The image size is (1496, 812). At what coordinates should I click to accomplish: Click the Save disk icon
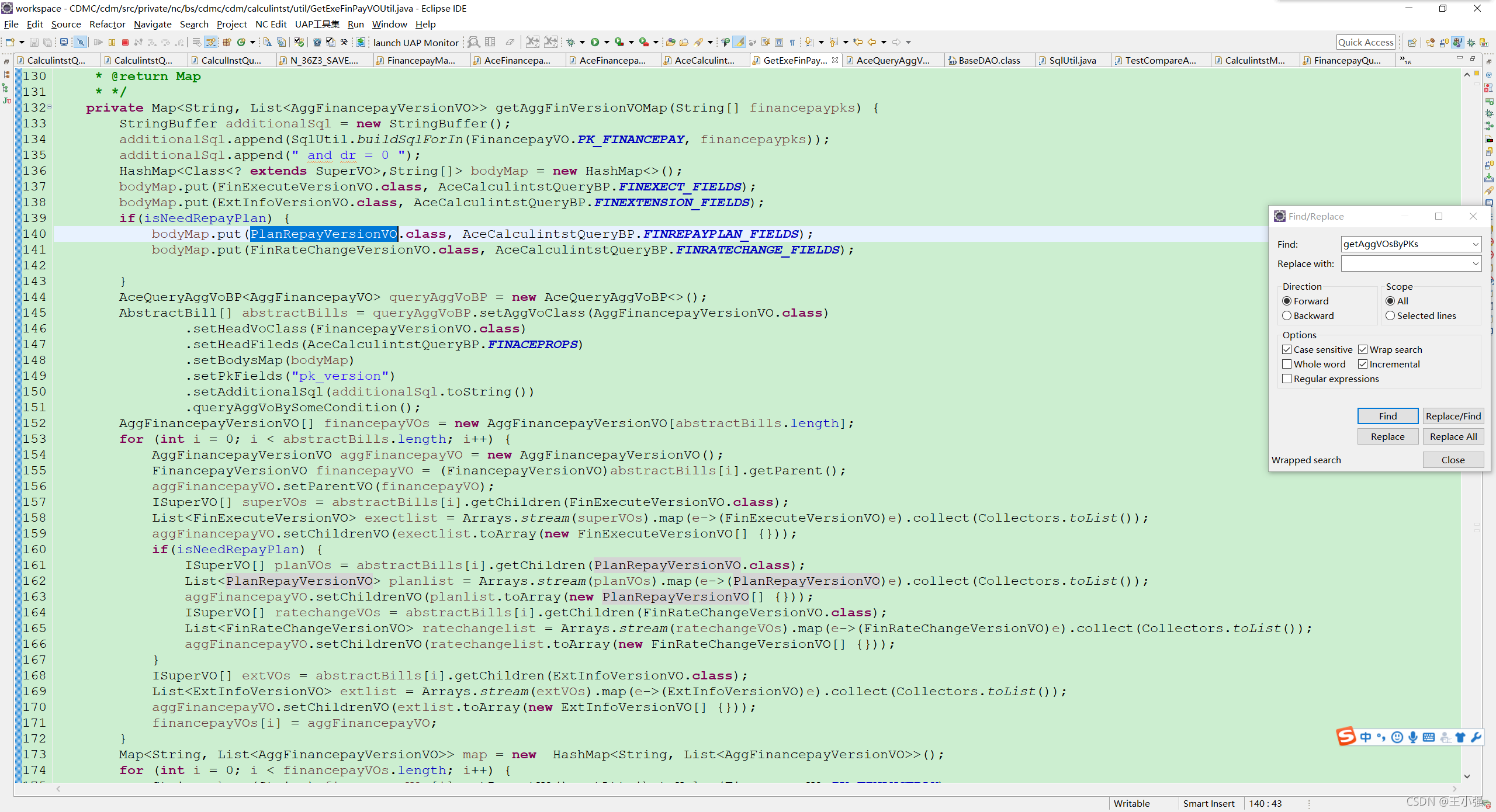pos(34,42)
